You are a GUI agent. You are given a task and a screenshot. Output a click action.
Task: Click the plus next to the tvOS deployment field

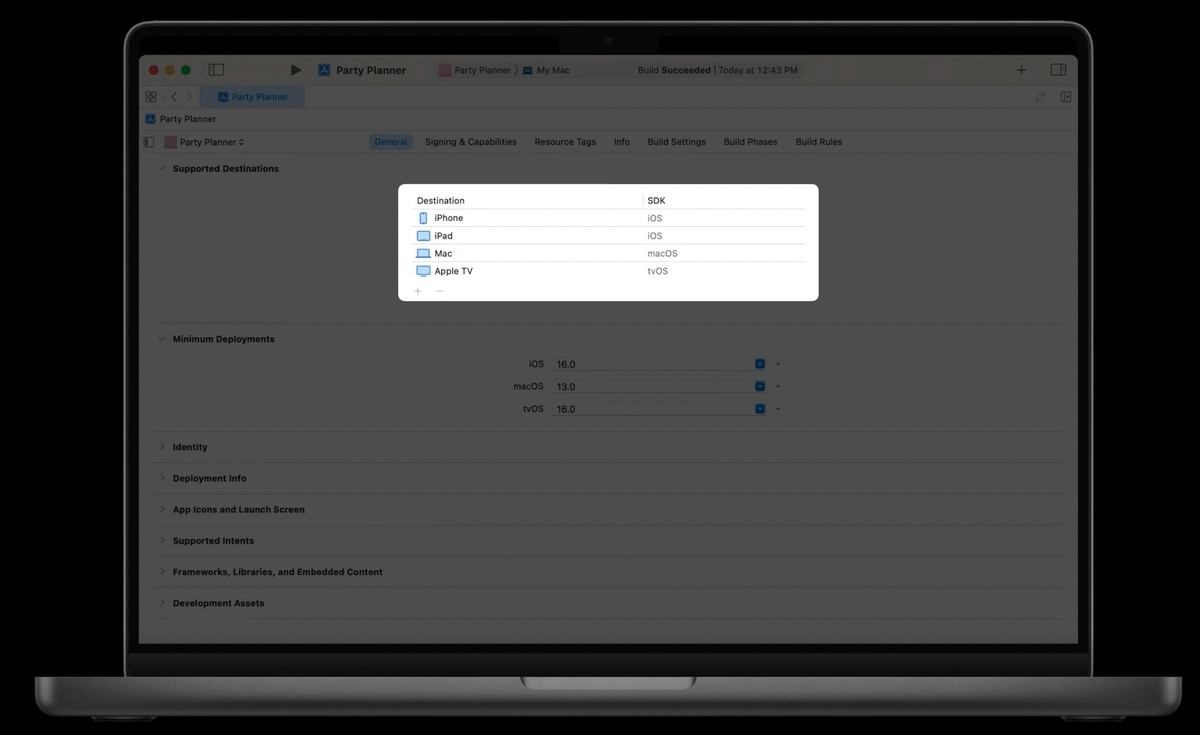tap(778, 409)
